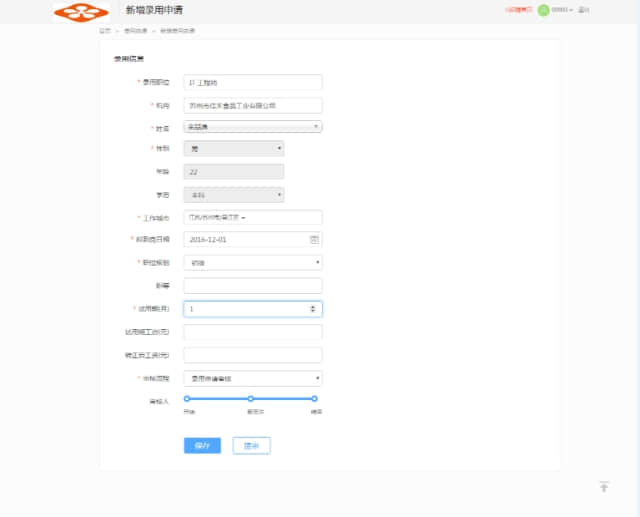Expand the gender dropdown showing 男

[x=233, y=148]
